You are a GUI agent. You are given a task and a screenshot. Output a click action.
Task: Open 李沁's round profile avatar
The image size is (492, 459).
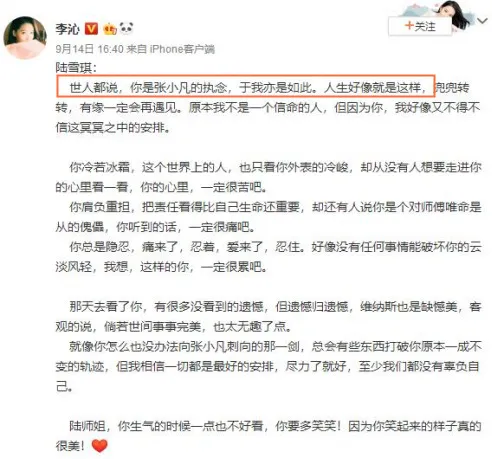[x=25, y=38]
